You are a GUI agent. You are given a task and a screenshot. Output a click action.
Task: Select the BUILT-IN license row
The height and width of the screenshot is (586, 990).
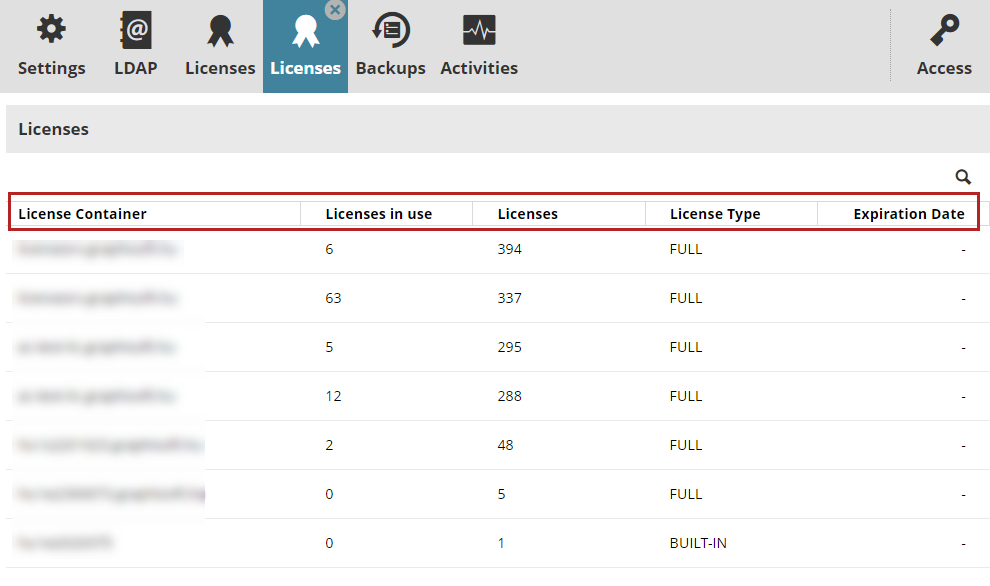(x=698, y=543)
